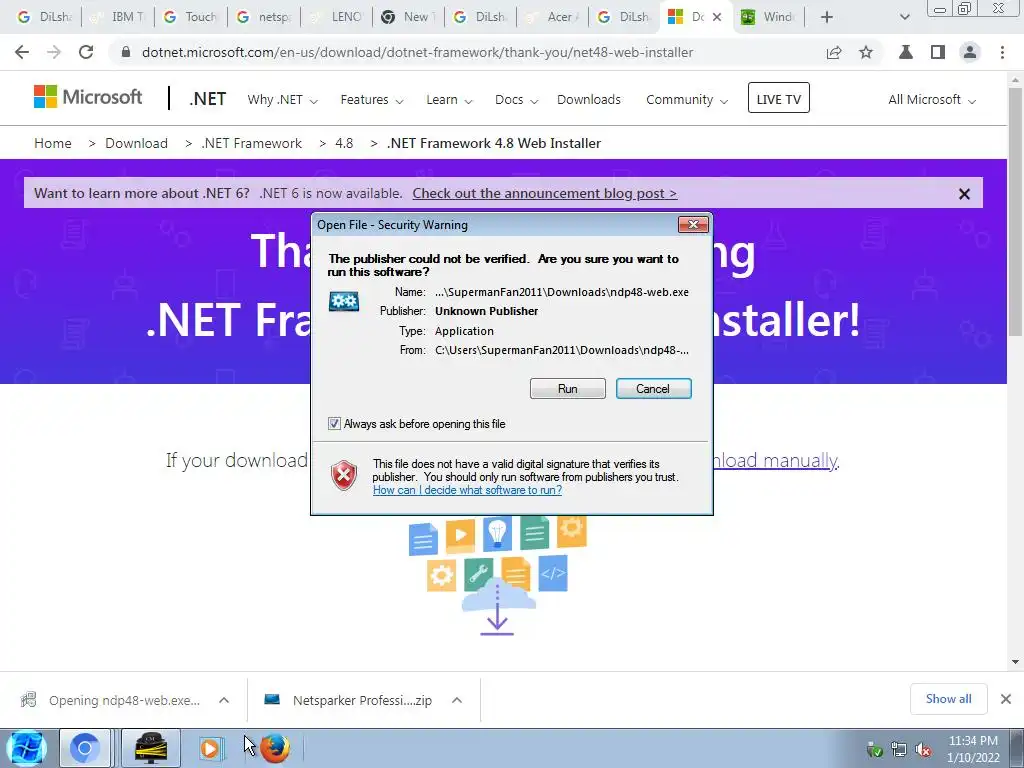Expand the Why .NET menu
Viewport: 1024px width, 768px height.
tap(282, 99)
